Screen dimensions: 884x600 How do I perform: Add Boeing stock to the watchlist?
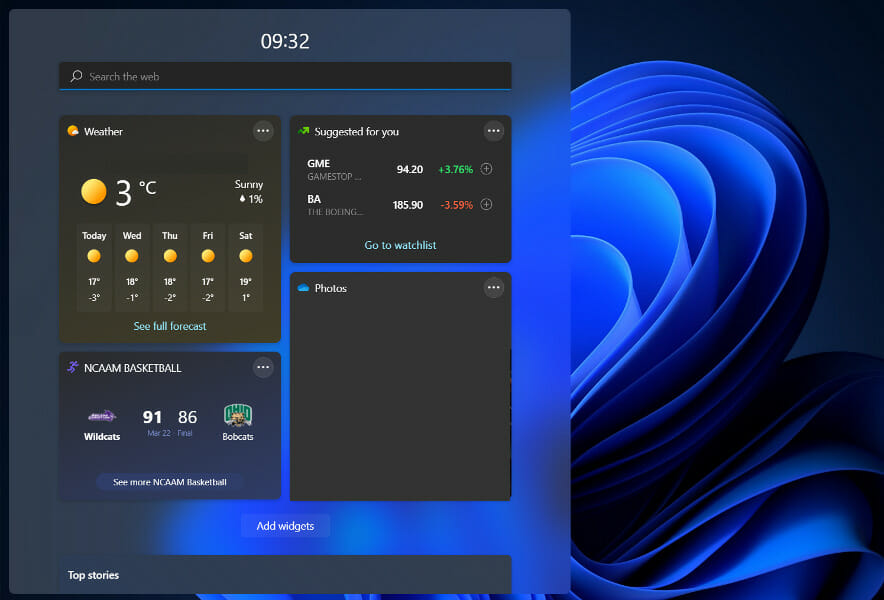click(x=486, y=204)
